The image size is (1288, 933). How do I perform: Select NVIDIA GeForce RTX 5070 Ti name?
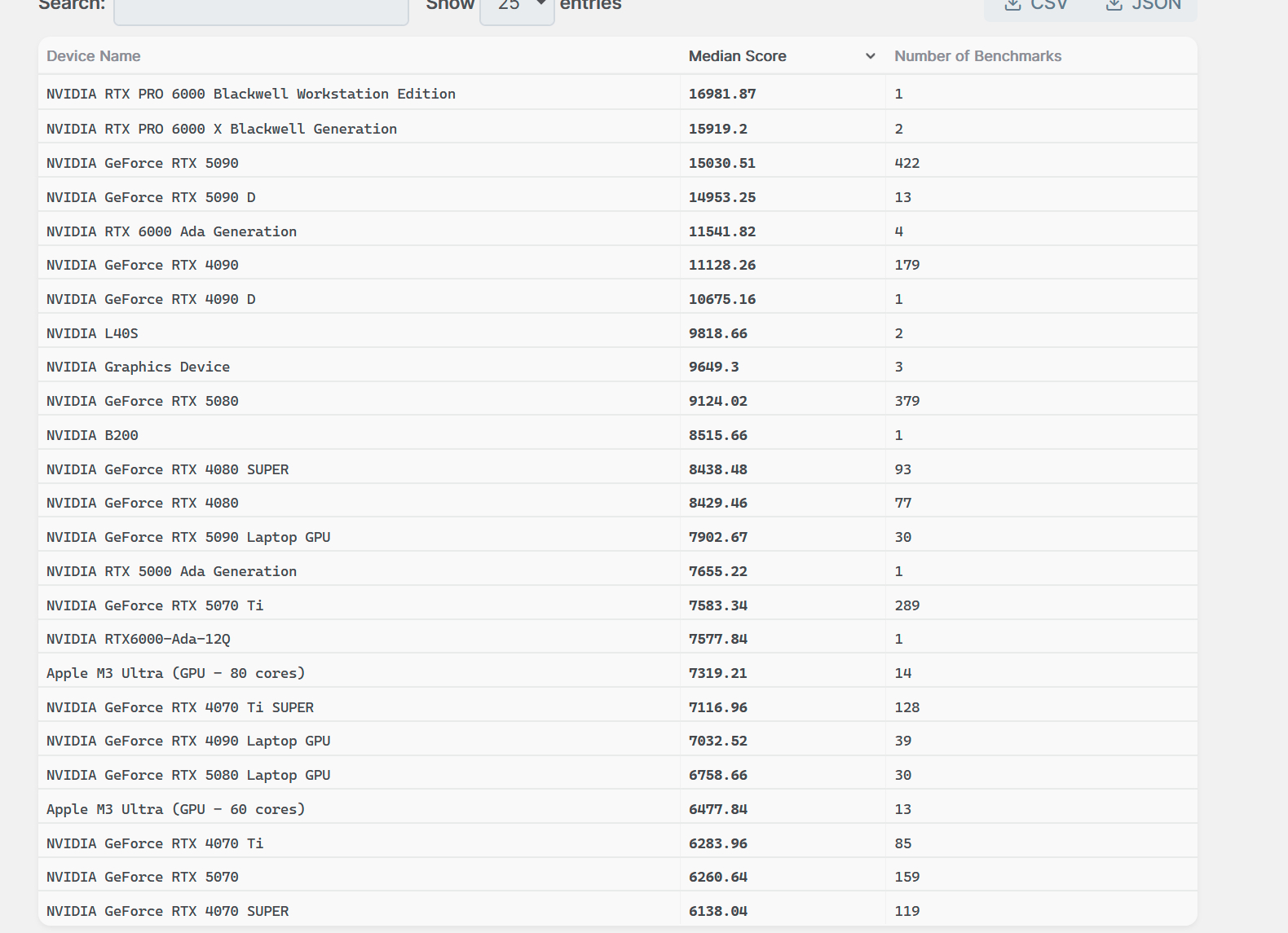coord(155,605)
